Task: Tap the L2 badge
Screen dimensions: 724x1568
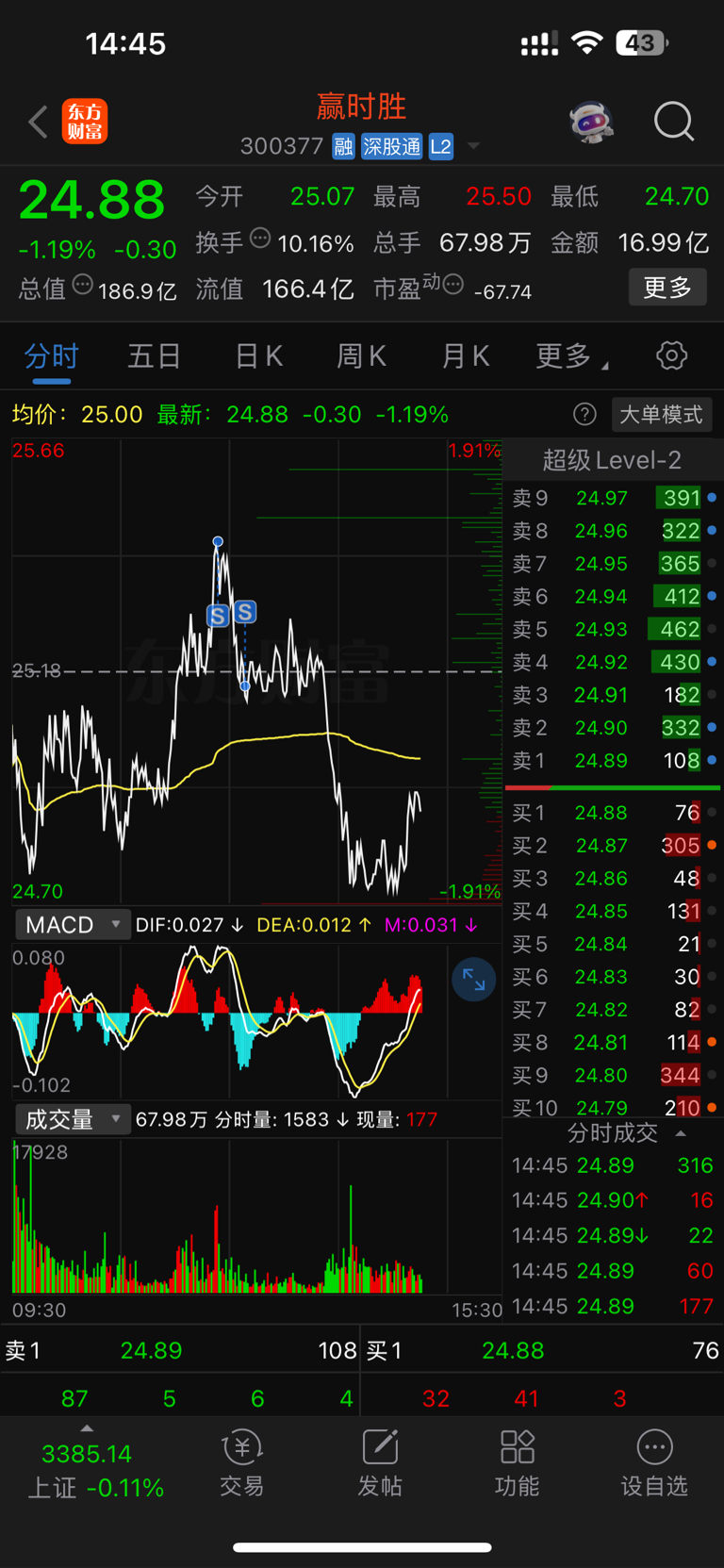Action: pos(441,146)
